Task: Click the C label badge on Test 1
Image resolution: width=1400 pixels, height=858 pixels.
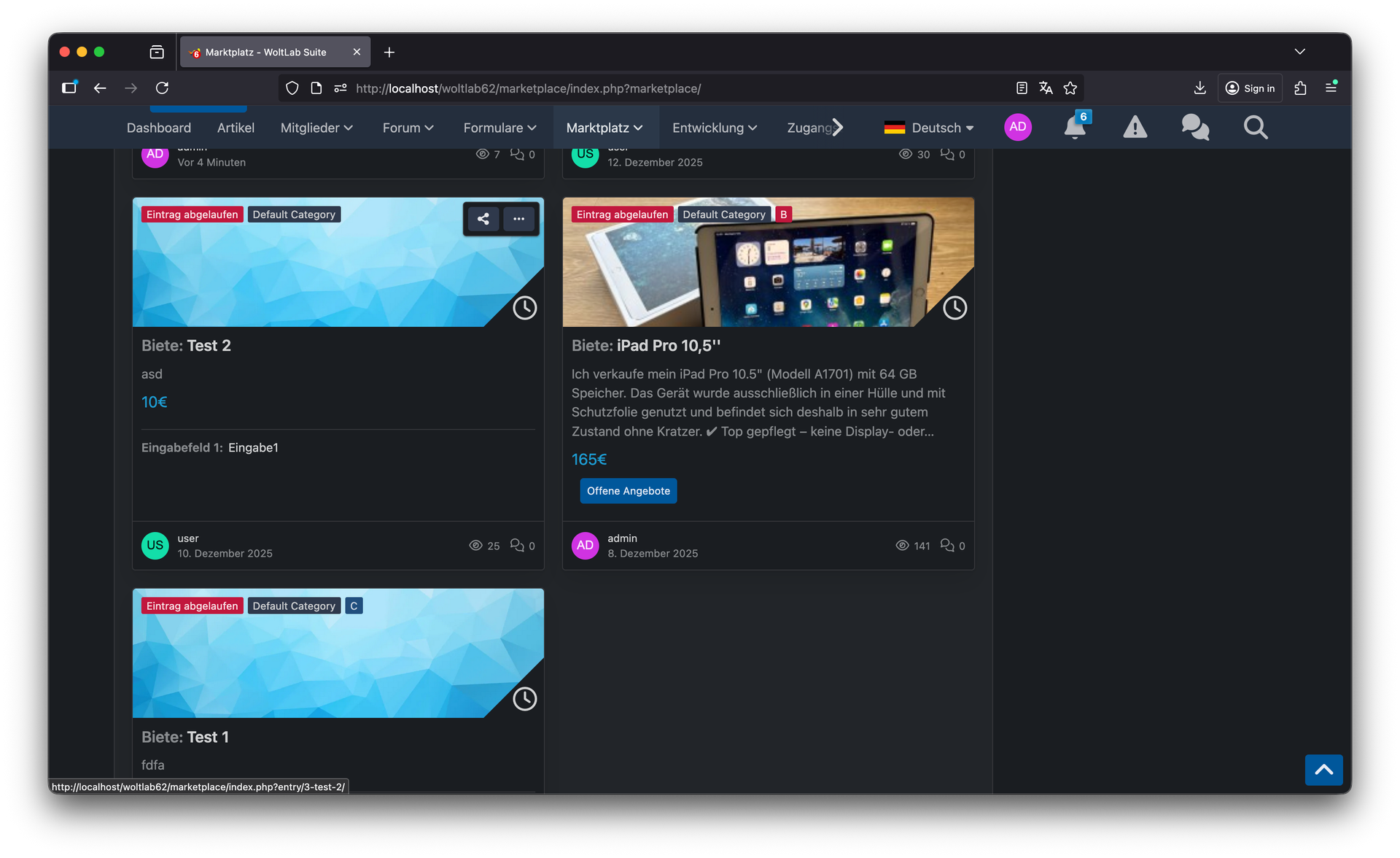Action: click(354, 606)
